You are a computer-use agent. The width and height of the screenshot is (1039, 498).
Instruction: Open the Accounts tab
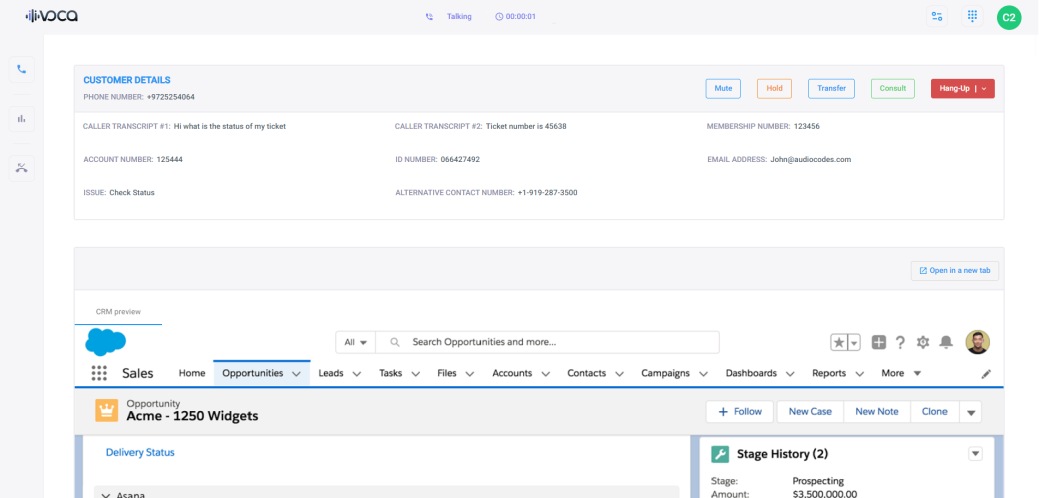[512, 373]
